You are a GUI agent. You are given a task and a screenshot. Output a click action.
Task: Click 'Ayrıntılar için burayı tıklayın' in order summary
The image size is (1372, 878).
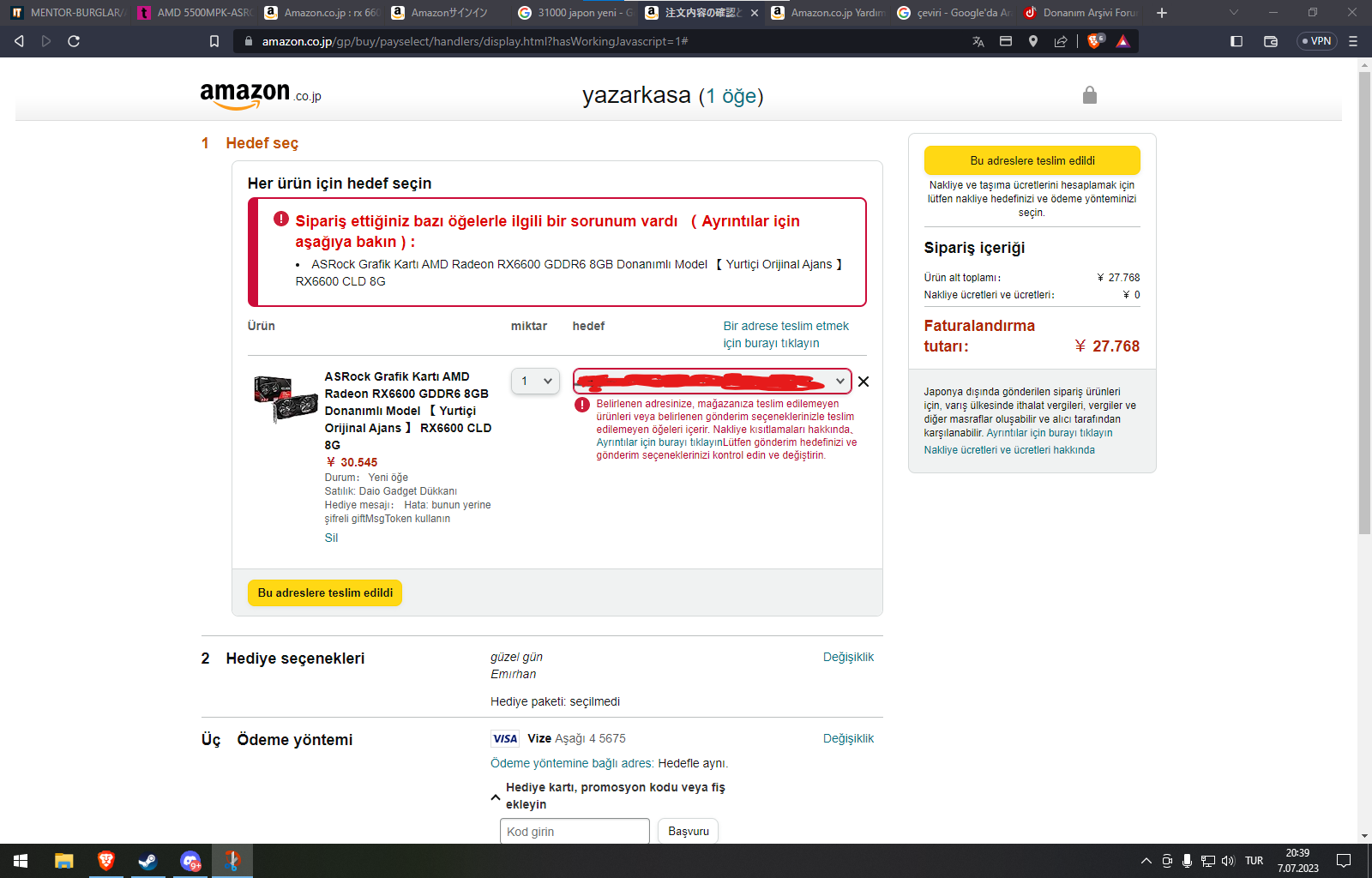(1050, 433)
